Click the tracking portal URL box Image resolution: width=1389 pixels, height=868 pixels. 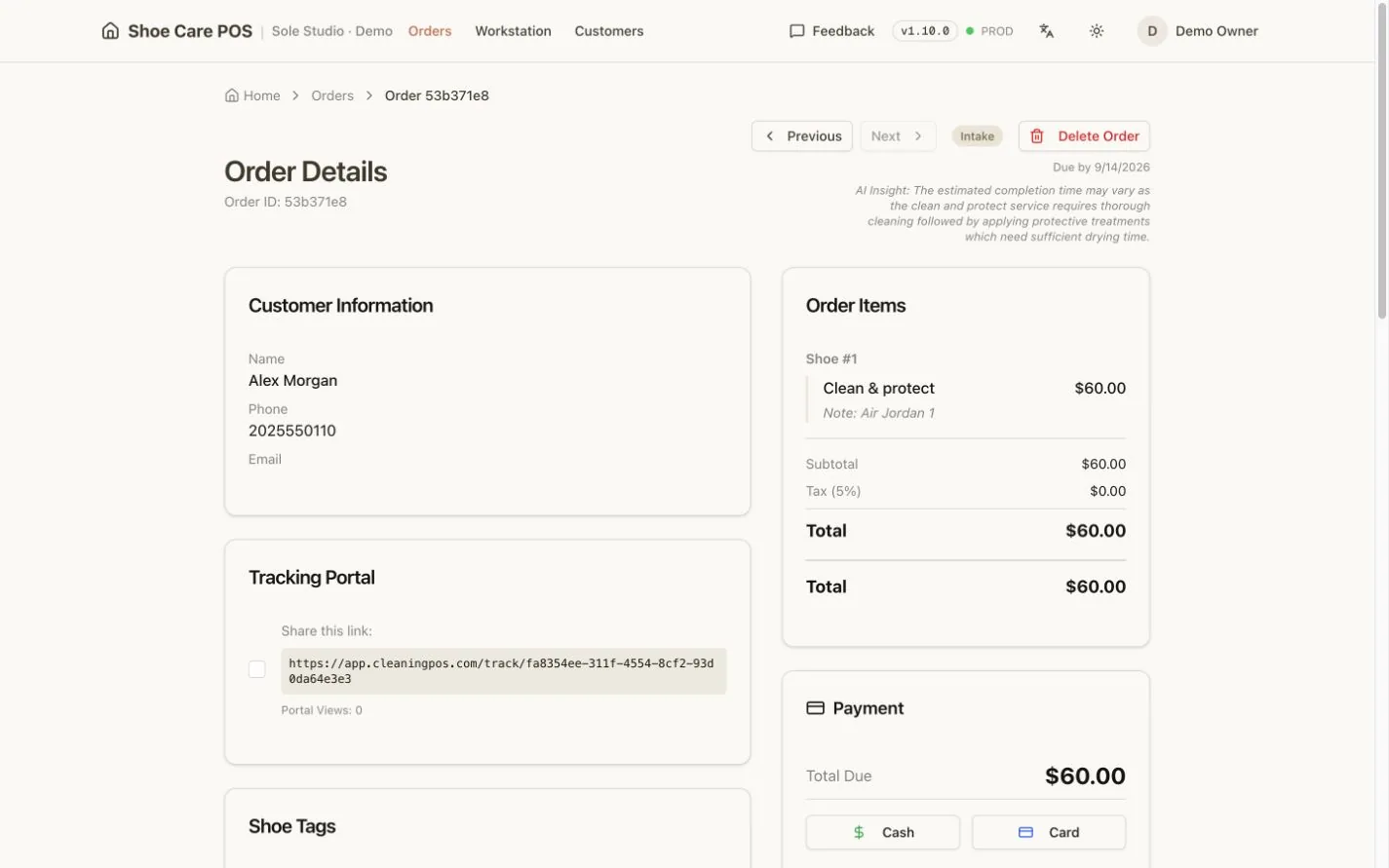tap(504, 671)
